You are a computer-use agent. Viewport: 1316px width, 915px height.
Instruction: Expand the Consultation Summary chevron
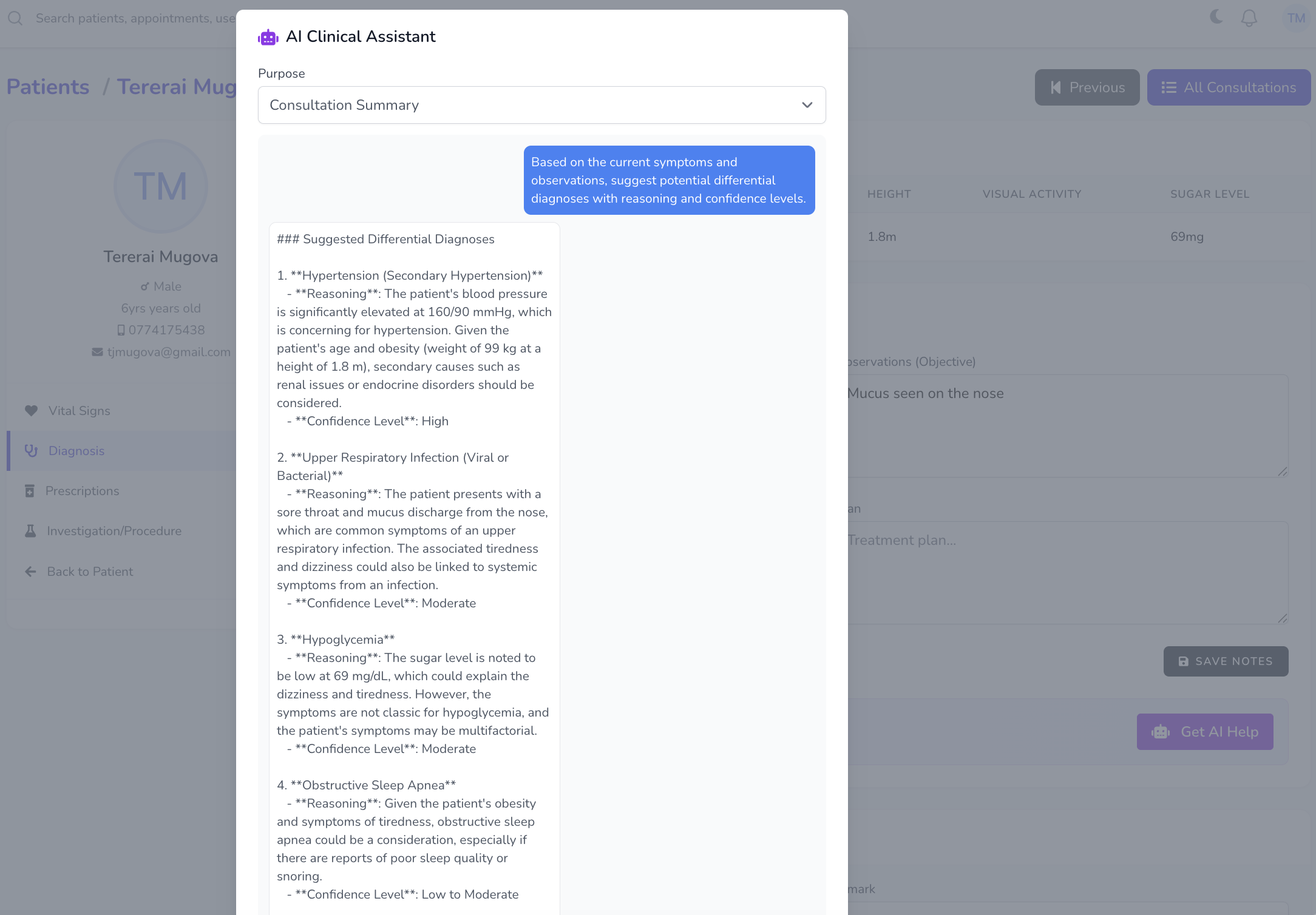click(x=807, y=105)
